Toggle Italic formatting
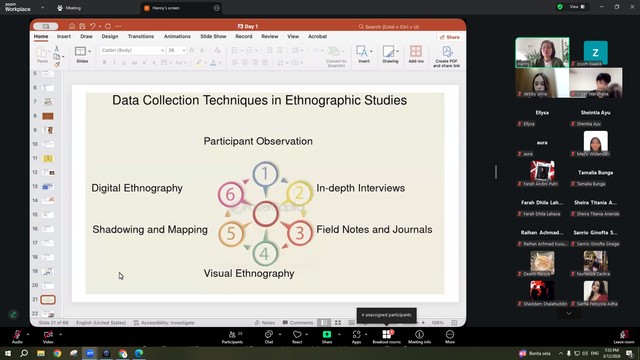The image size is (640, 360). tap(114, 62)
